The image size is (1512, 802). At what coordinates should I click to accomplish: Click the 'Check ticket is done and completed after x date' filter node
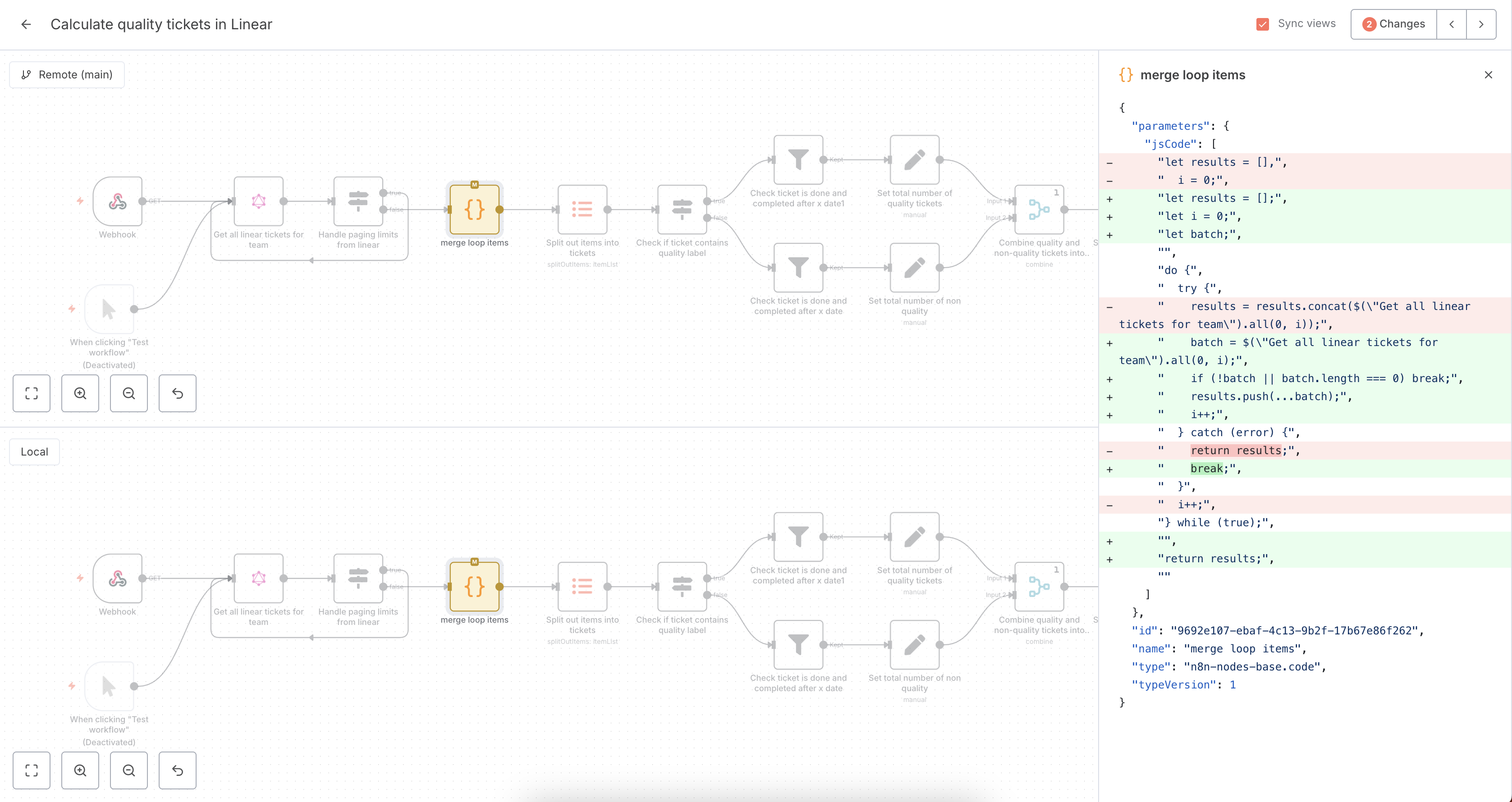click(798, 268)
